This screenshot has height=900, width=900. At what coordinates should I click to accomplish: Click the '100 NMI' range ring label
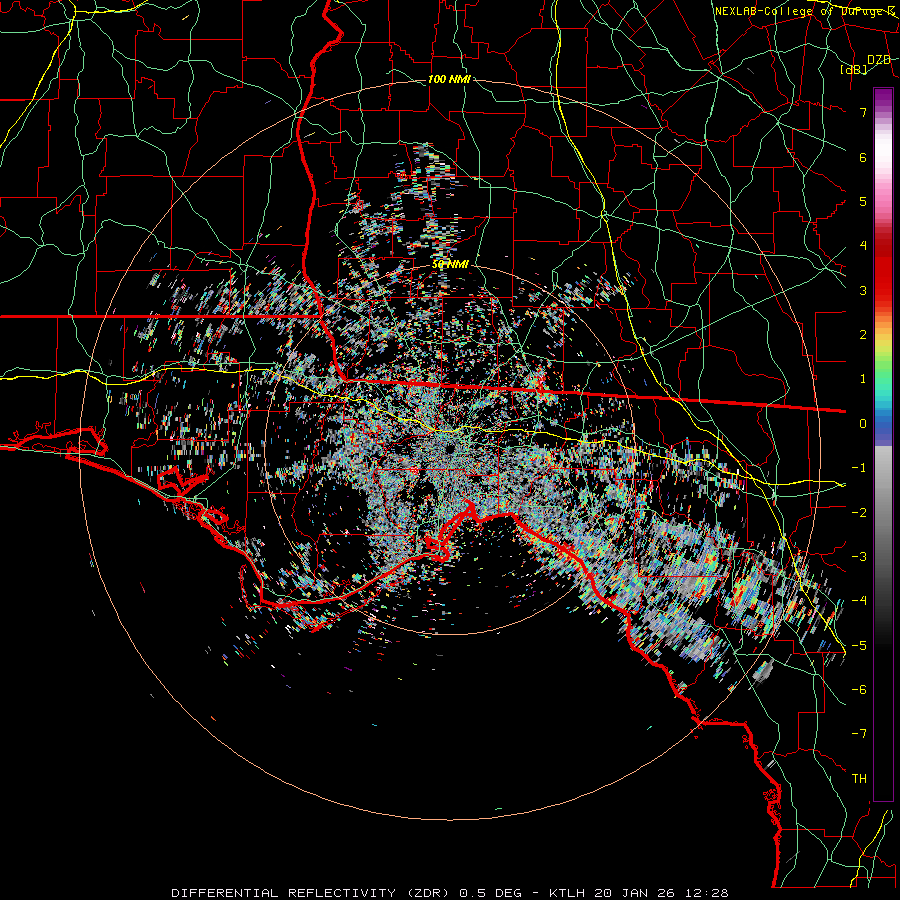[449, 79]
